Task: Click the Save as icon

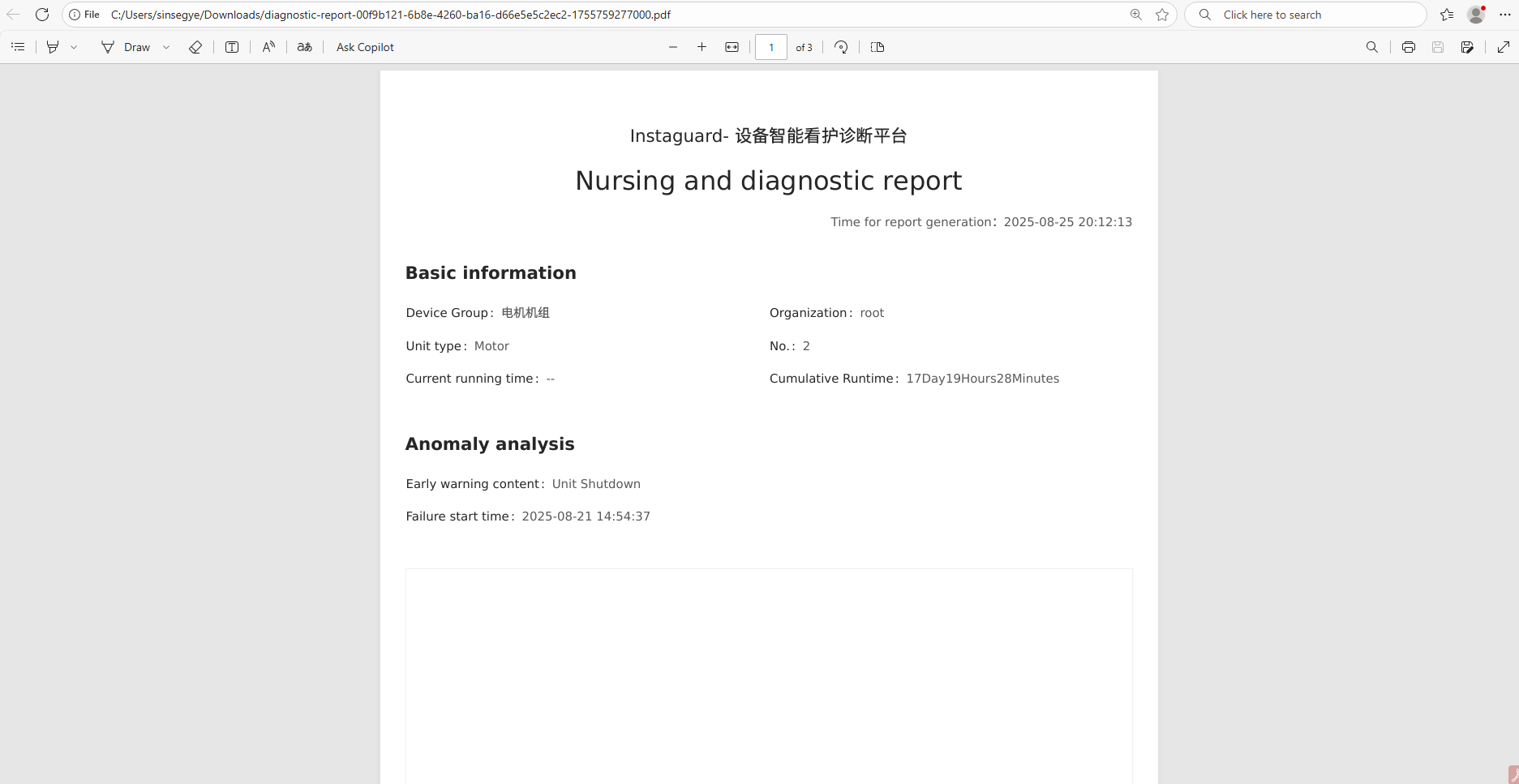Action: click(x=1467, y=47)
